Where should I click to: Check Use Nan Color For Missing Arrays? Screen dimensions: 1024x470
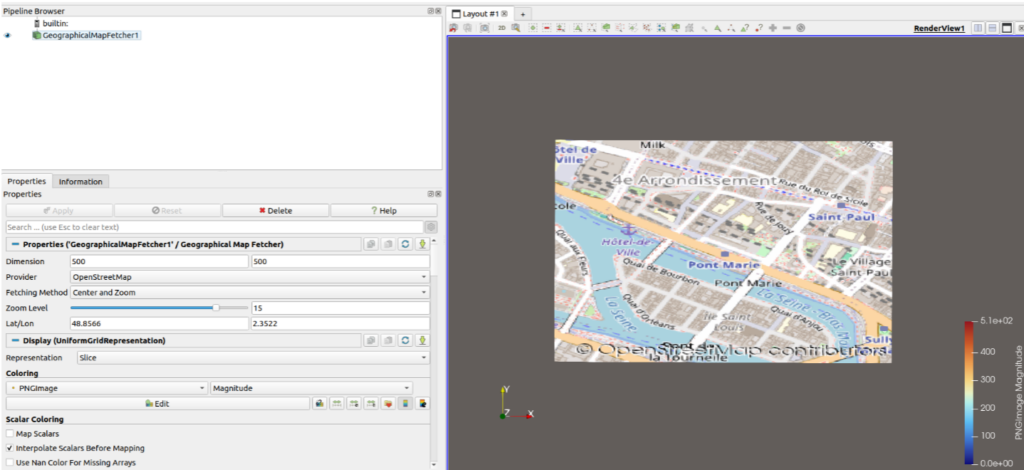click(10, 463)
